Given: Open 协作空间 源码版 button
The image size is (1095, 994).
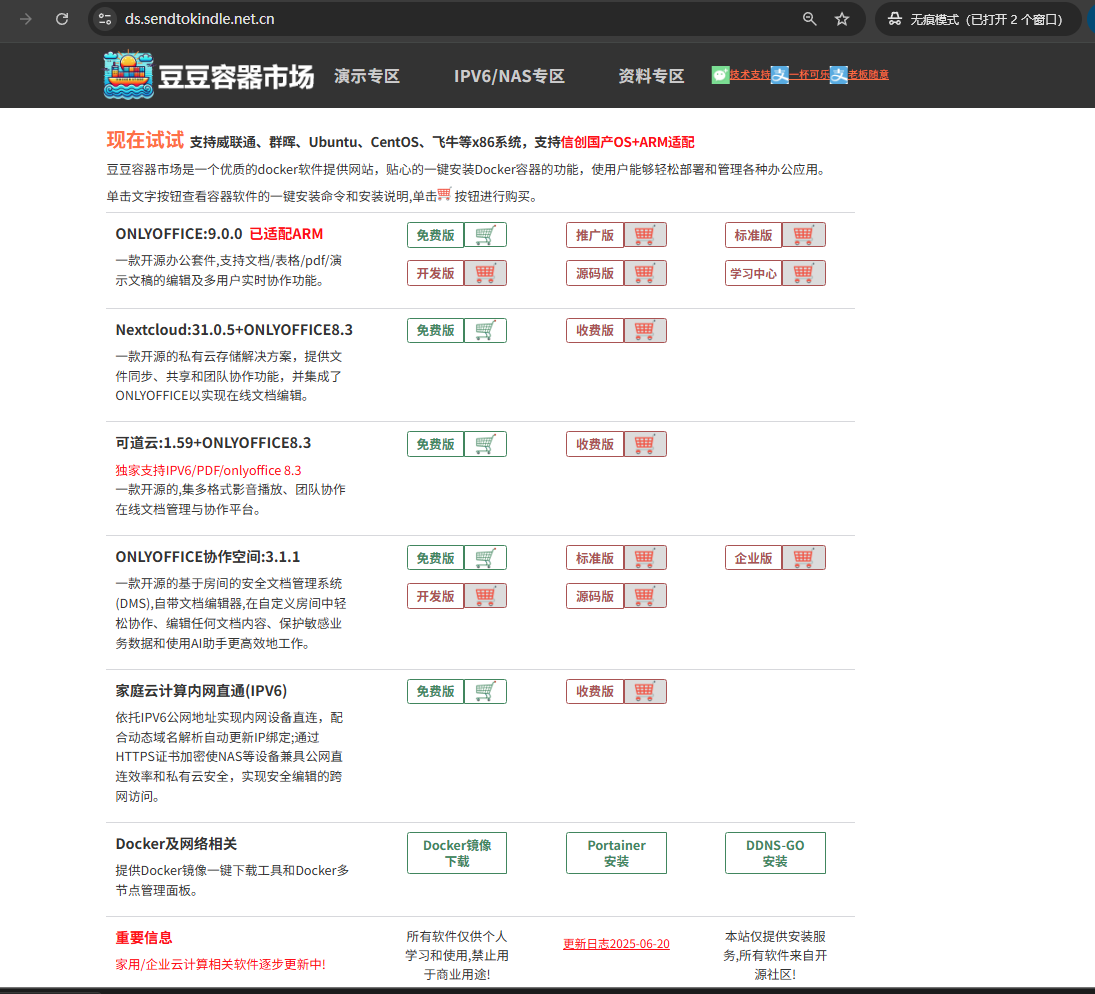Looking at the screenshot, I should [x=595, y=596].
